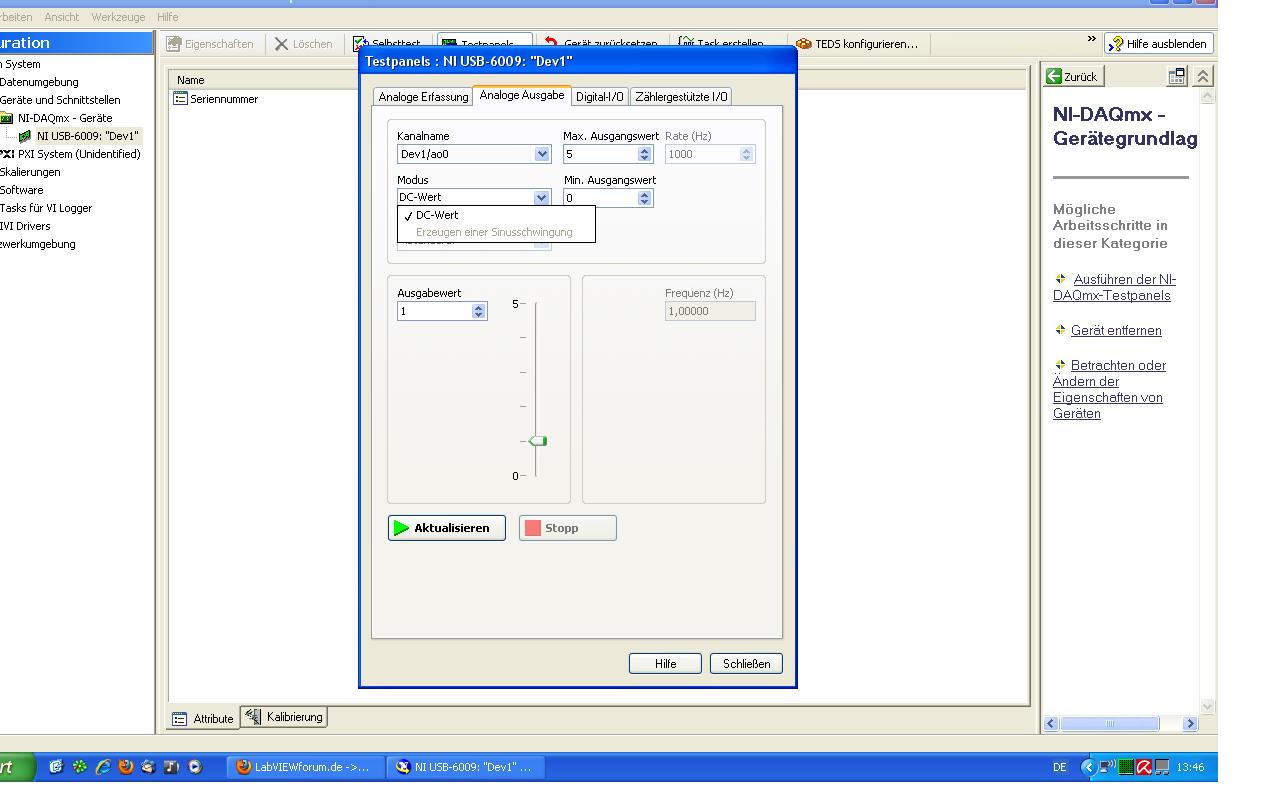Click the grey network computers tray icon

point(1162,767)
